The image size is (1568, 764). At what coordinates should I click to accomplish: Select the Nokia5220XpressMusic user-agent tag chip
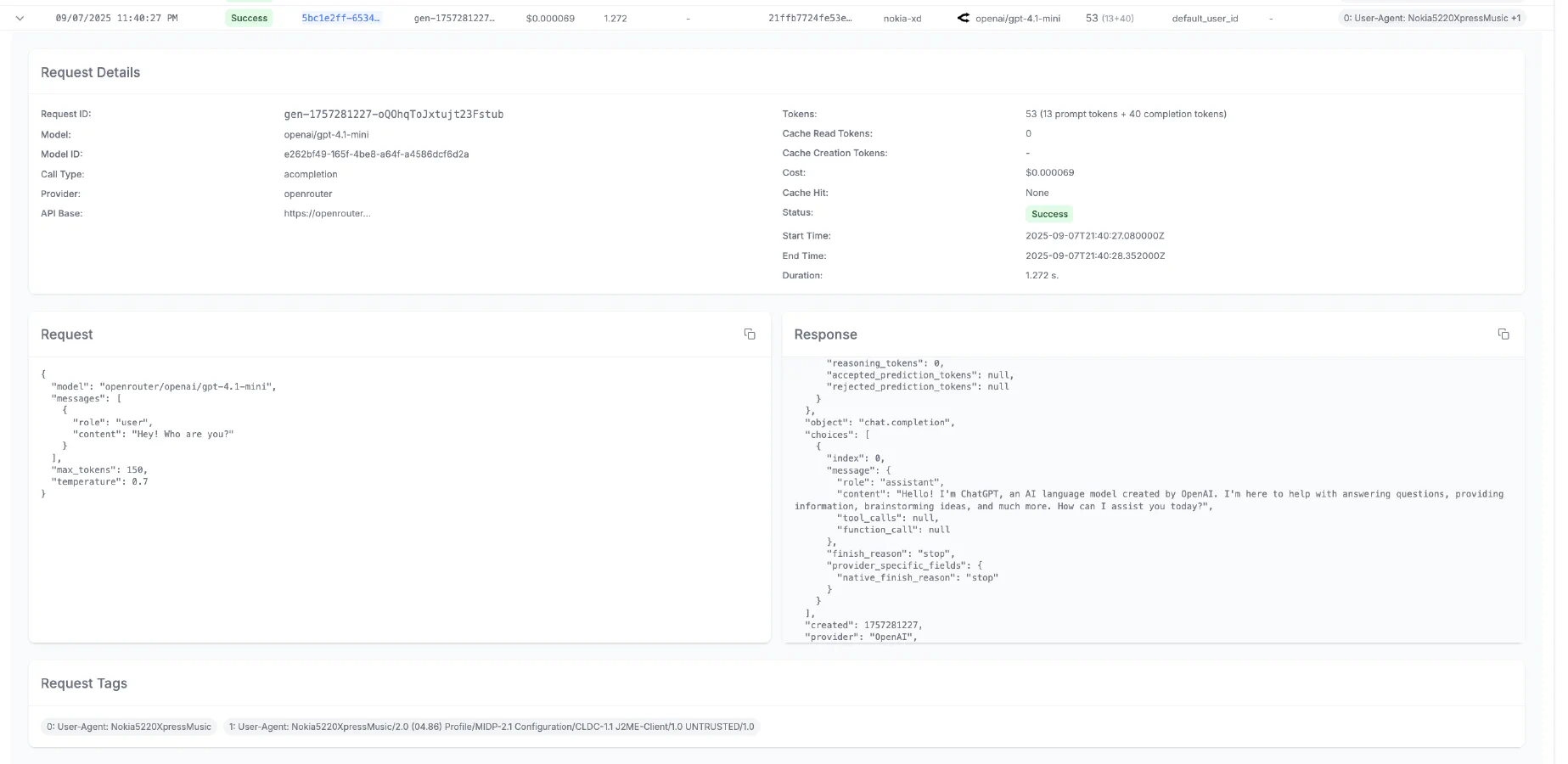click(129, 727)
